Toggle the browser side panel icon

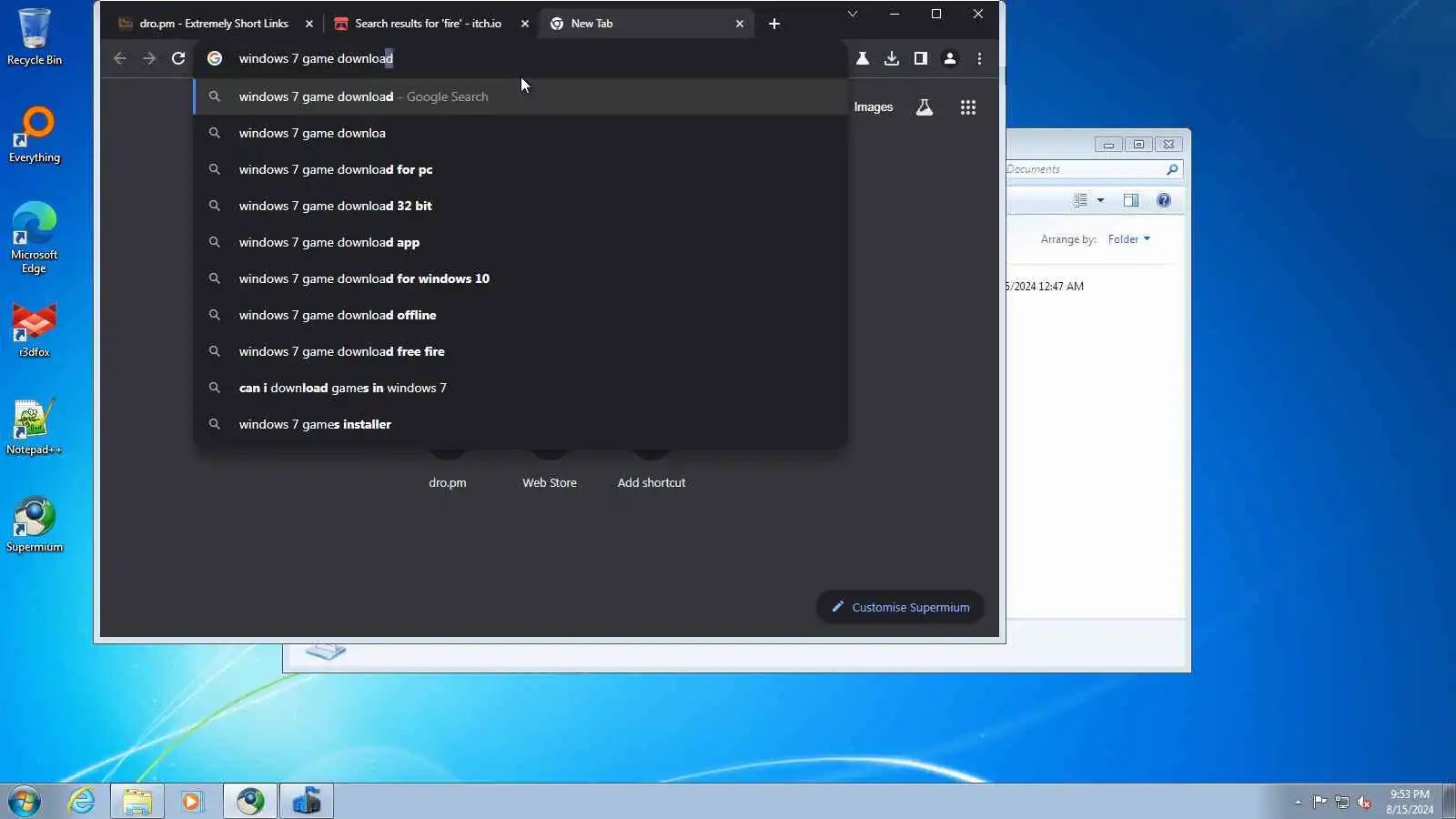[921, 58]
